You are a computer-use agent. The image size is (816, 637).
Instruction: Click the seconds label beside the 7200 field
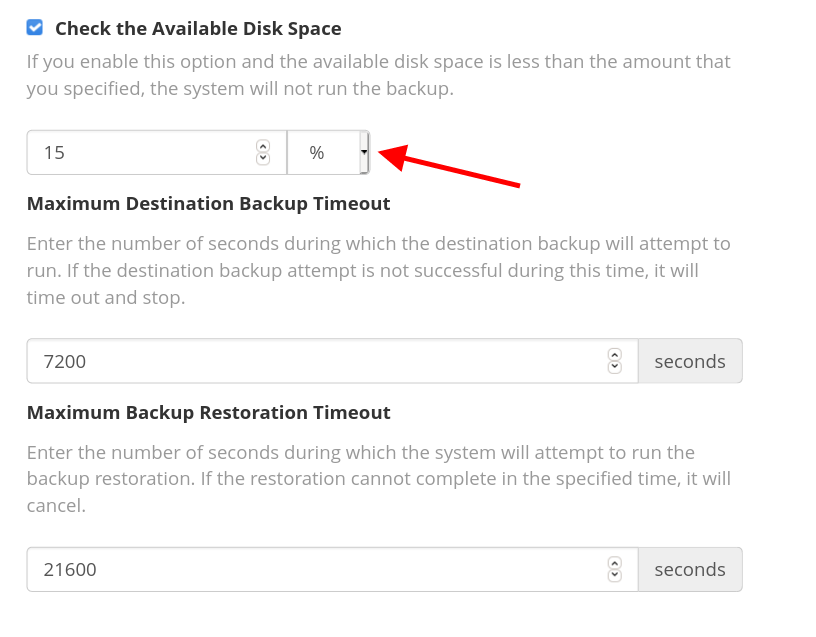click(x=690, y=361)
